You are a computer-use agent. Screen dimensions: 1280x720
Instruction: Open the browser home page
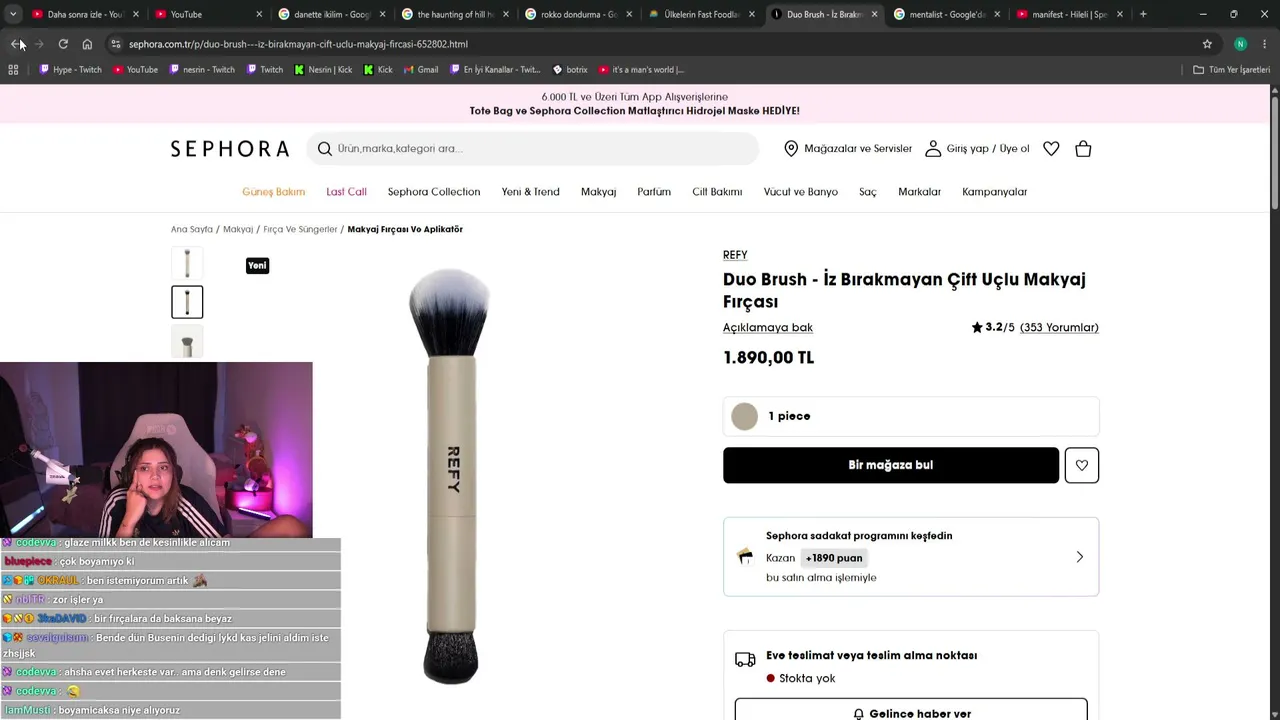coord(87,44)
